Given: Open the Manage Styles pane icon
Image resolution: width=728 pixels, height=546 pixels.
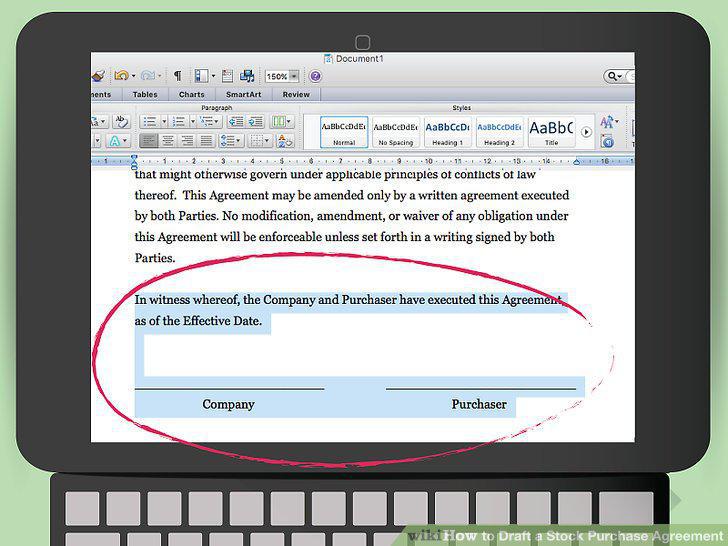Looking at the screenshot, I should [x=607, y=141].
